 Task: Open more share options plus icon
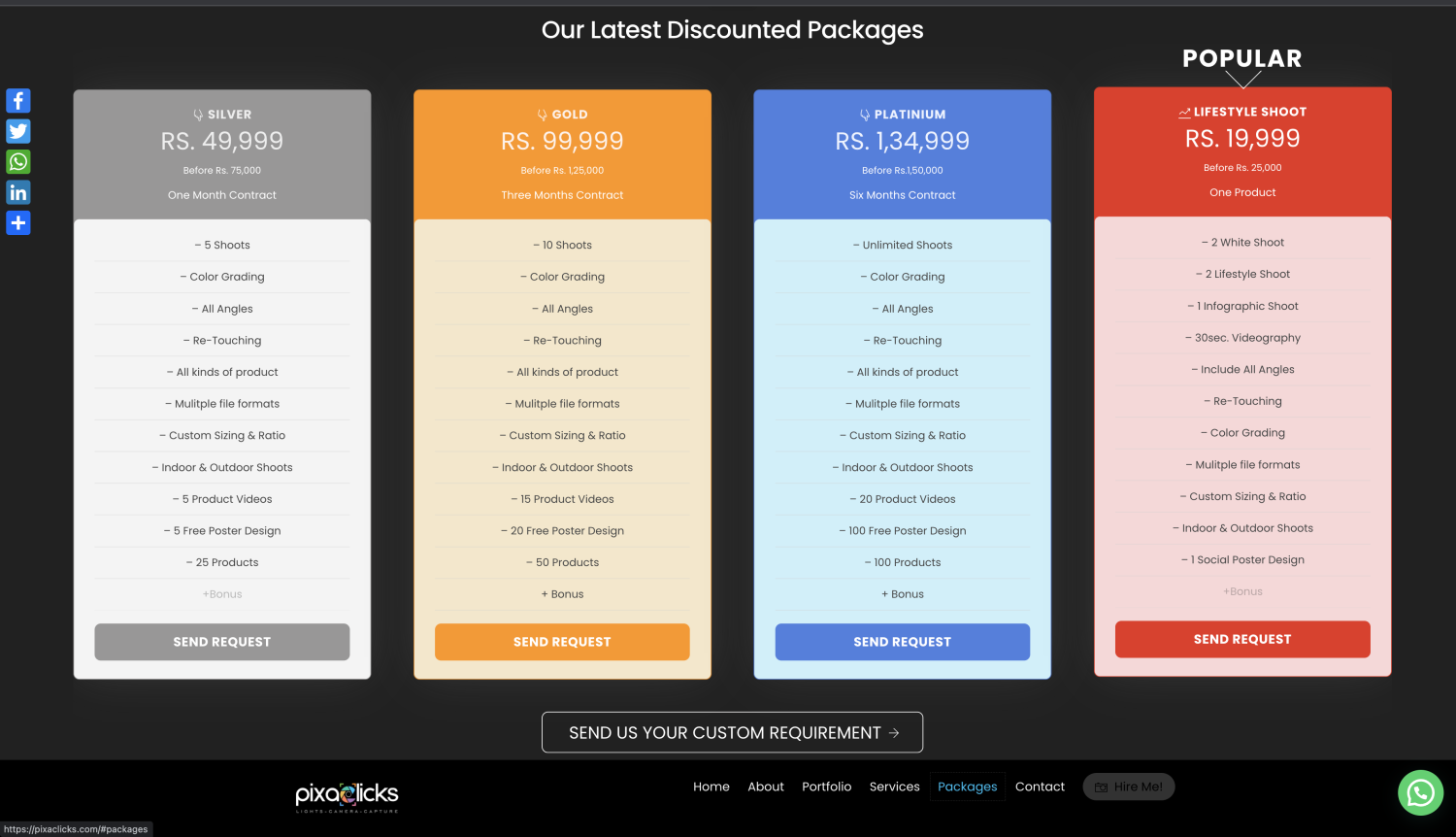tap(18, 223)
